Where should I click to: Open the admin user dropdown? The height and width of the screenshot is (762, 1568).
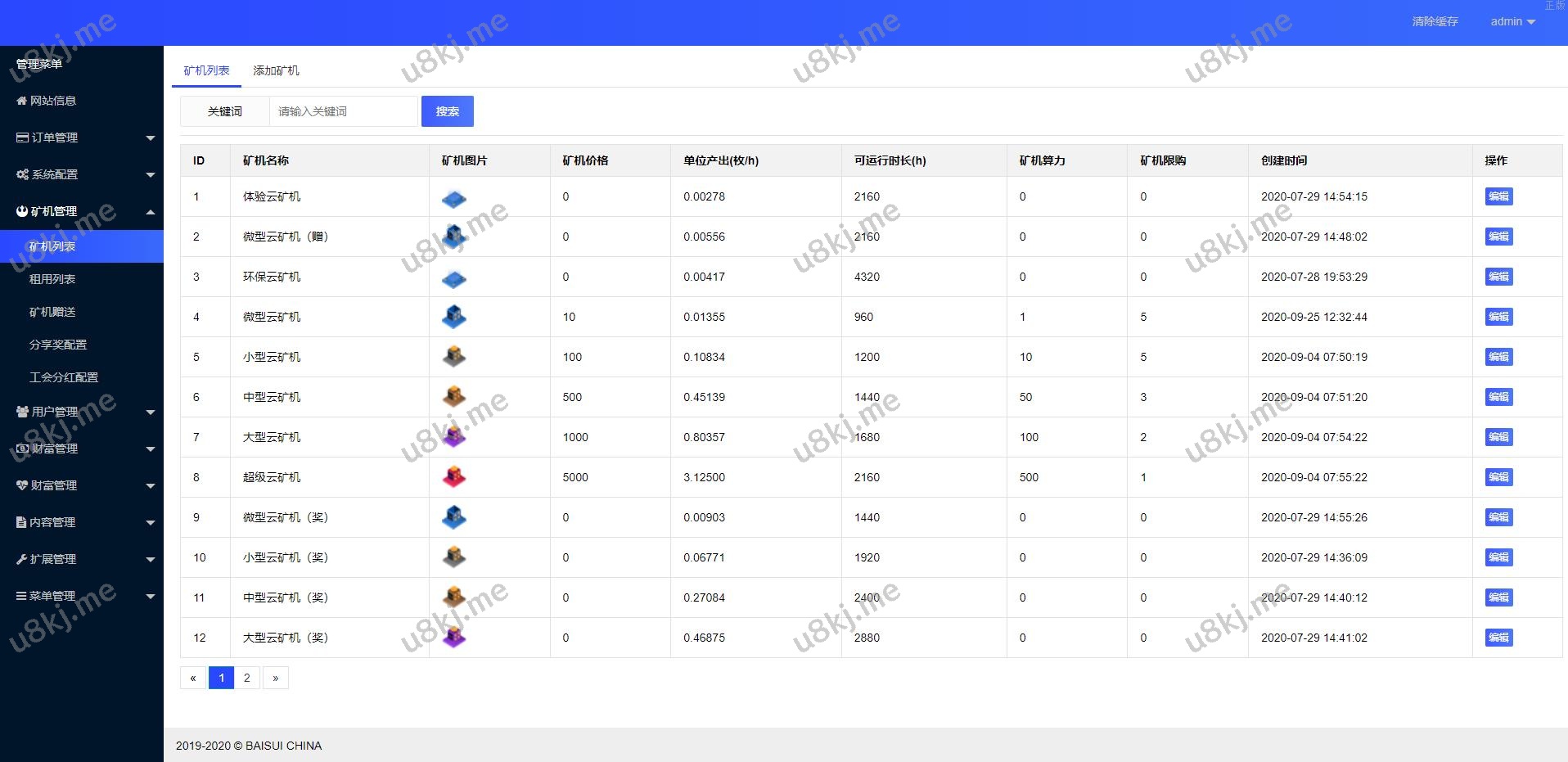(1512, 21)
